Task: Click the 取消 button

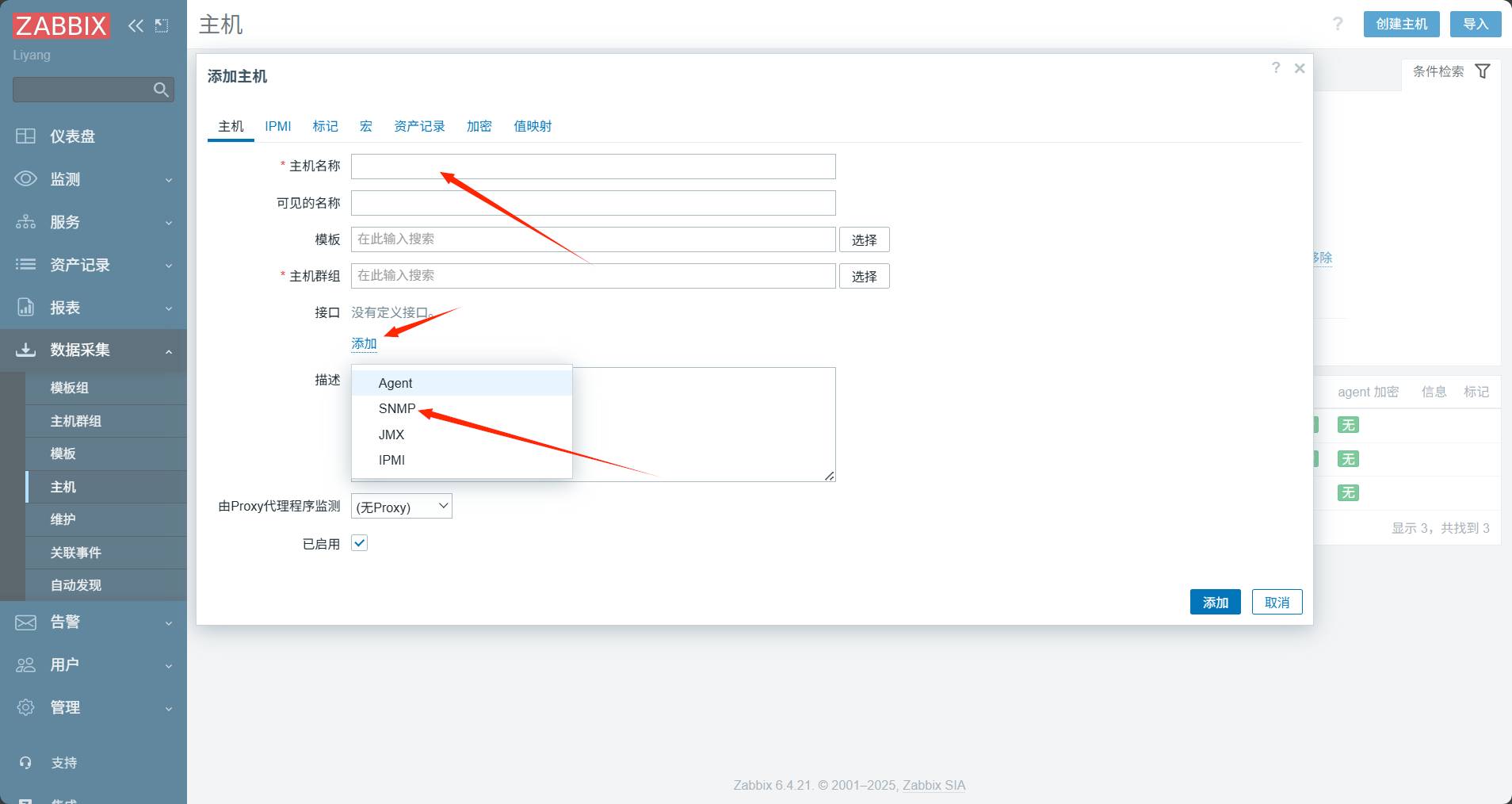Action: [1277, 602]
